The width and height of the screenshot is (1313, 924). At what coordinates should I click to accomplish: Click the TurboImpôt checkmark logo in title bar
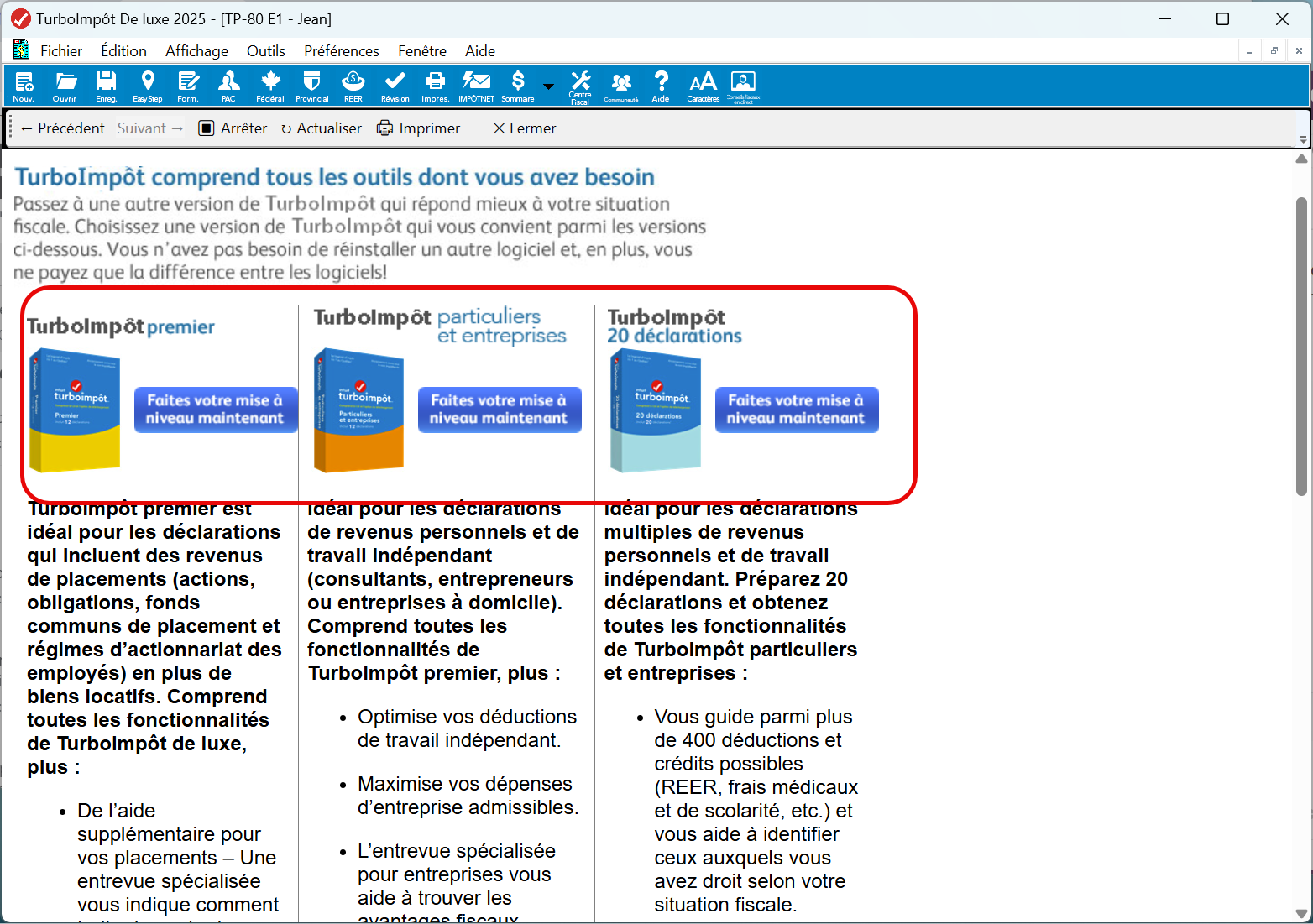pyautogui.click(x=21, y=18)
